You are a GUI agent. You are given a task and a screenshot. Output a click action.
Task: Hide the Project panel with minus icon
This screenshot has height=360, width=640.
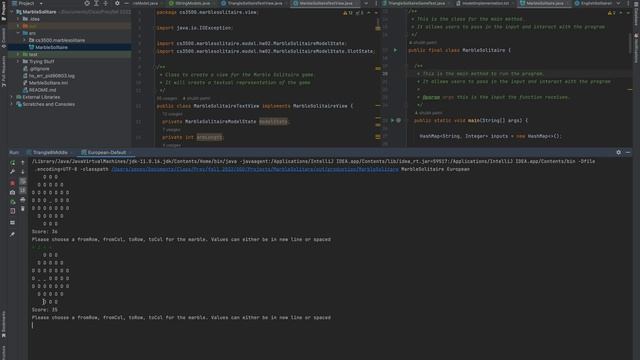coord(126,3)
